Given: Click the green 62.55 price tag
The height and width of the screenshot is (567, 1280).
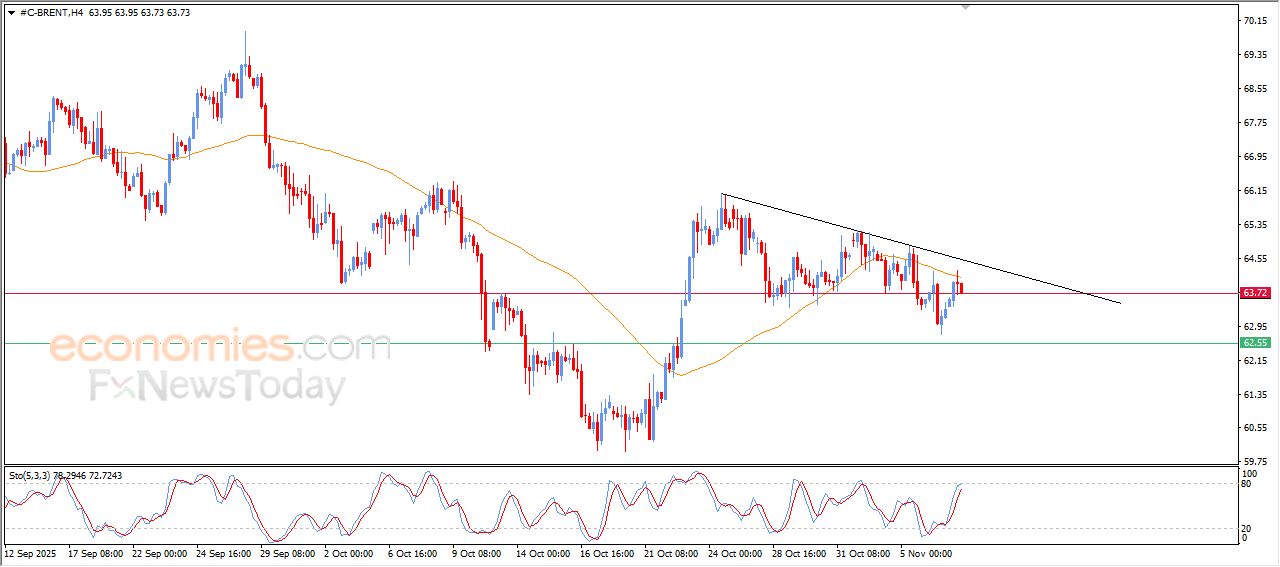Looking at the screenshot, I should tap(1255, 343).
